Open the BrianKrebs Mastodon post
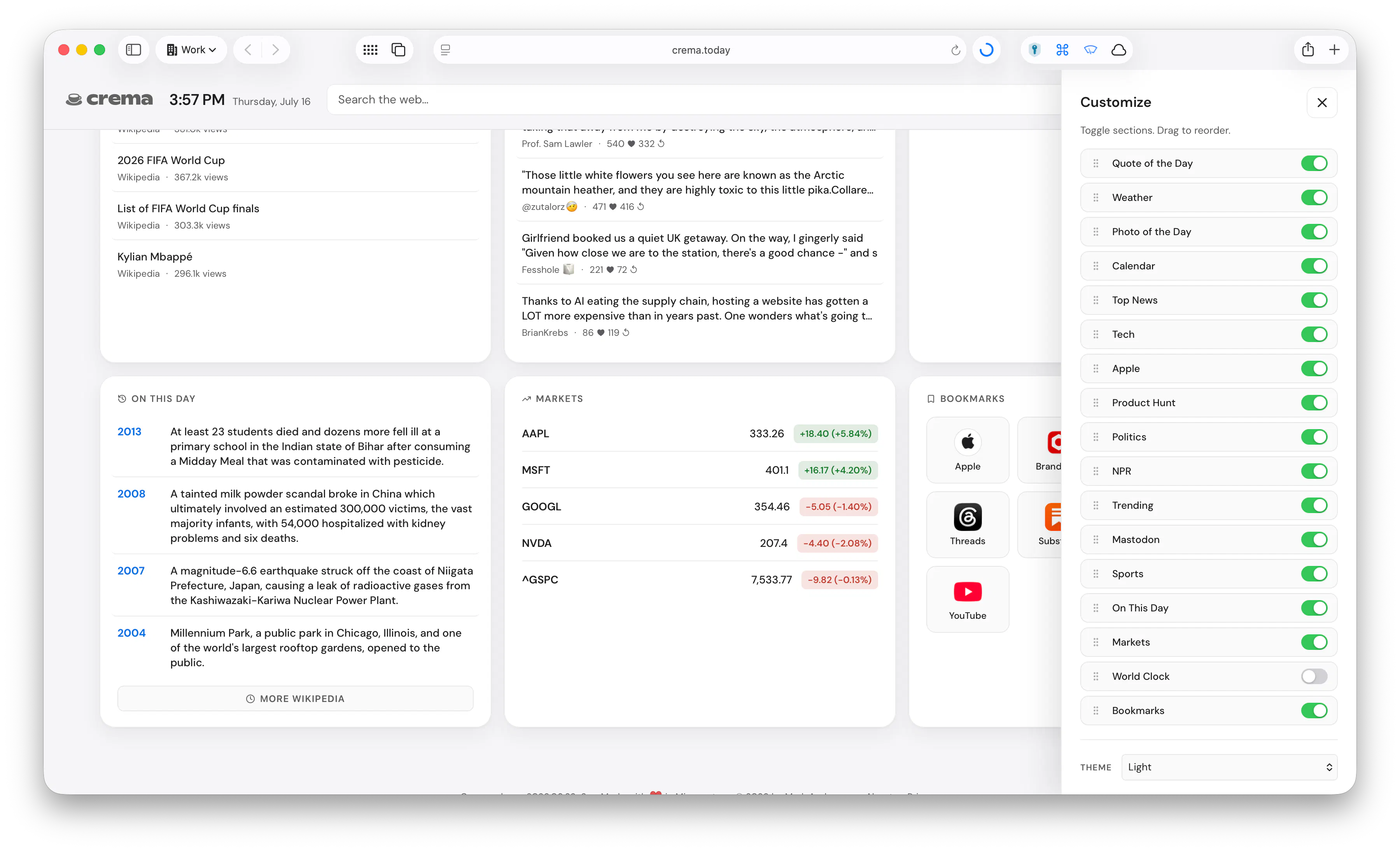Image resolution: width=1400 pixels, height=852 pixels. [700, 316]
